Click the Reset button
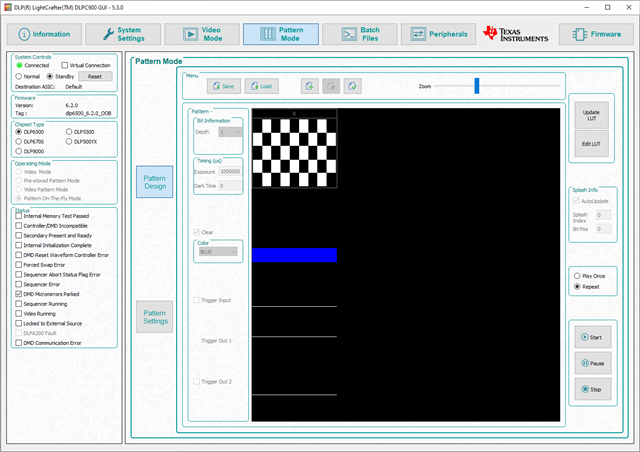Screen dimensions: 640x452 [95, 76]
